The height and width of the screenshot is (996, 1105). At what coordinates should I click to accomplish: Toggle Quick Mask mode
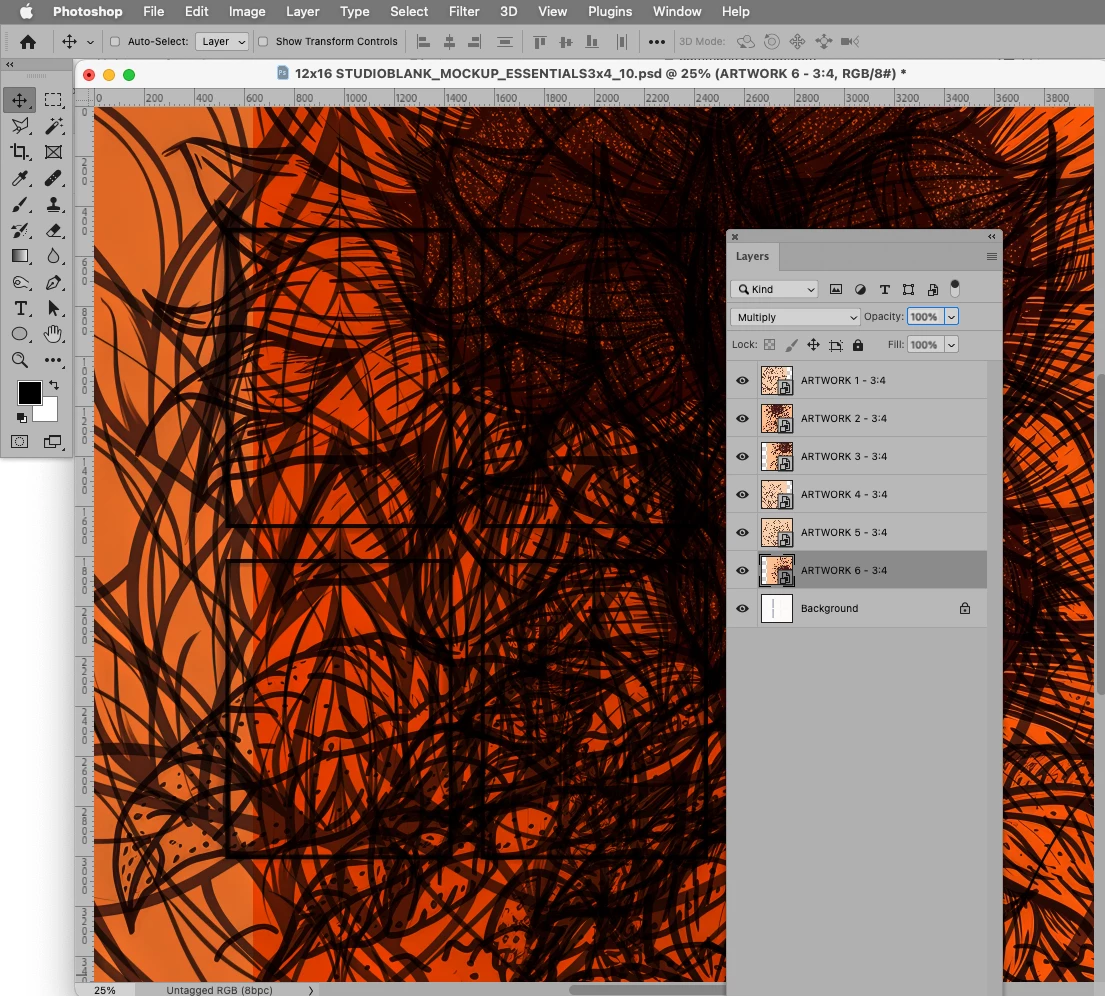[20, 442]
